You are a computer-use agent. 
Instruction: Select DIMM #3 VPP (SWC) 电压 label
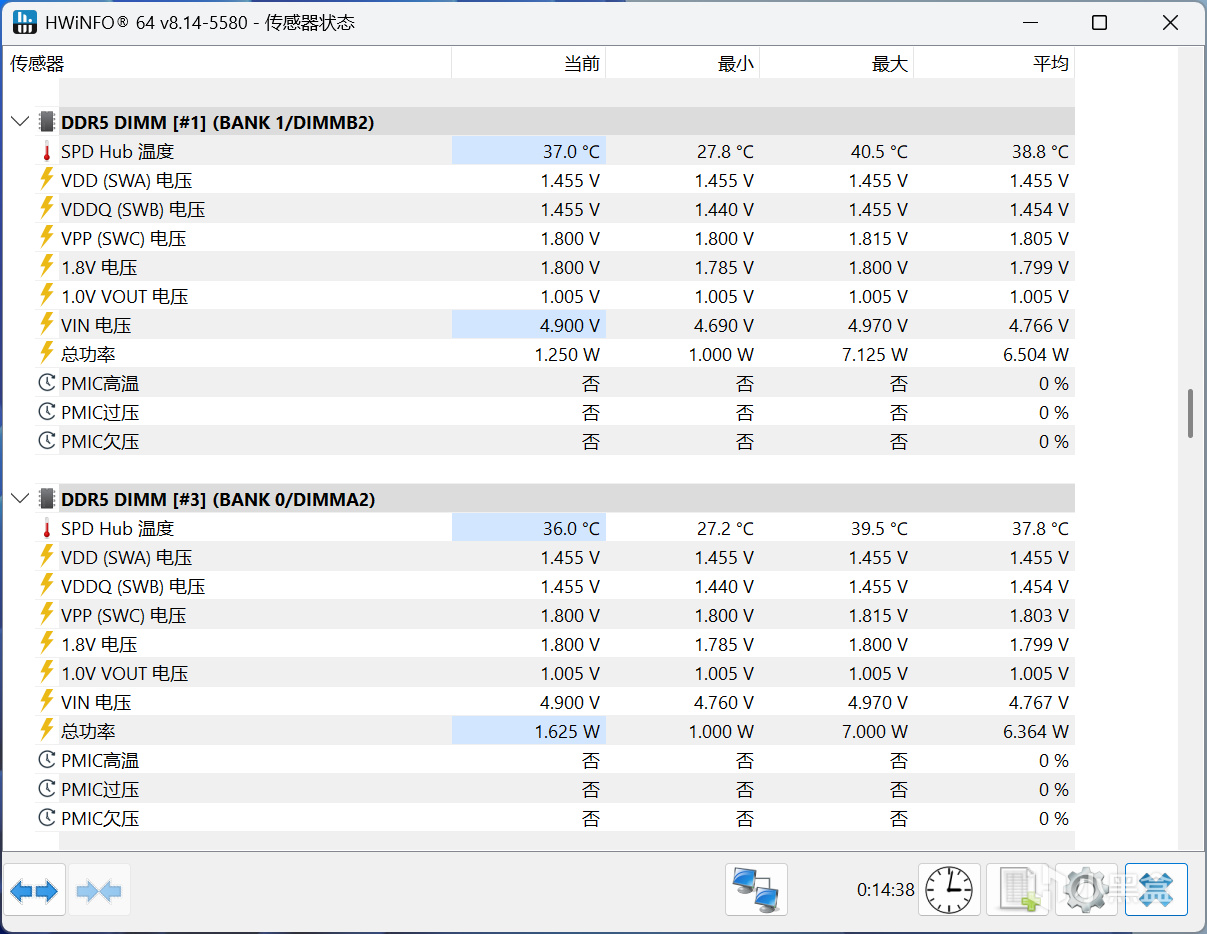[123, 615]
